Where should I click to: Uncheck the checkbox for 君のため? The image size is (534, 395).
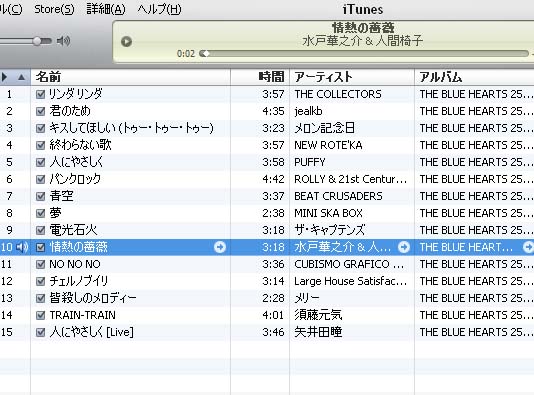41,111
